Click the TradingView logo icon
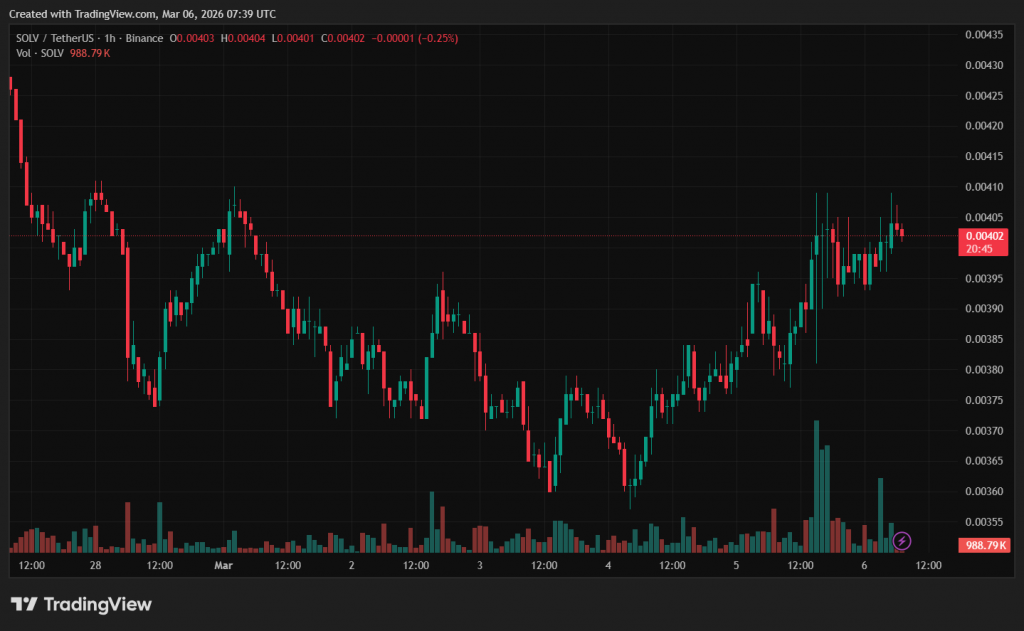The image size is (1024, 631). click(x=24, y=604)
